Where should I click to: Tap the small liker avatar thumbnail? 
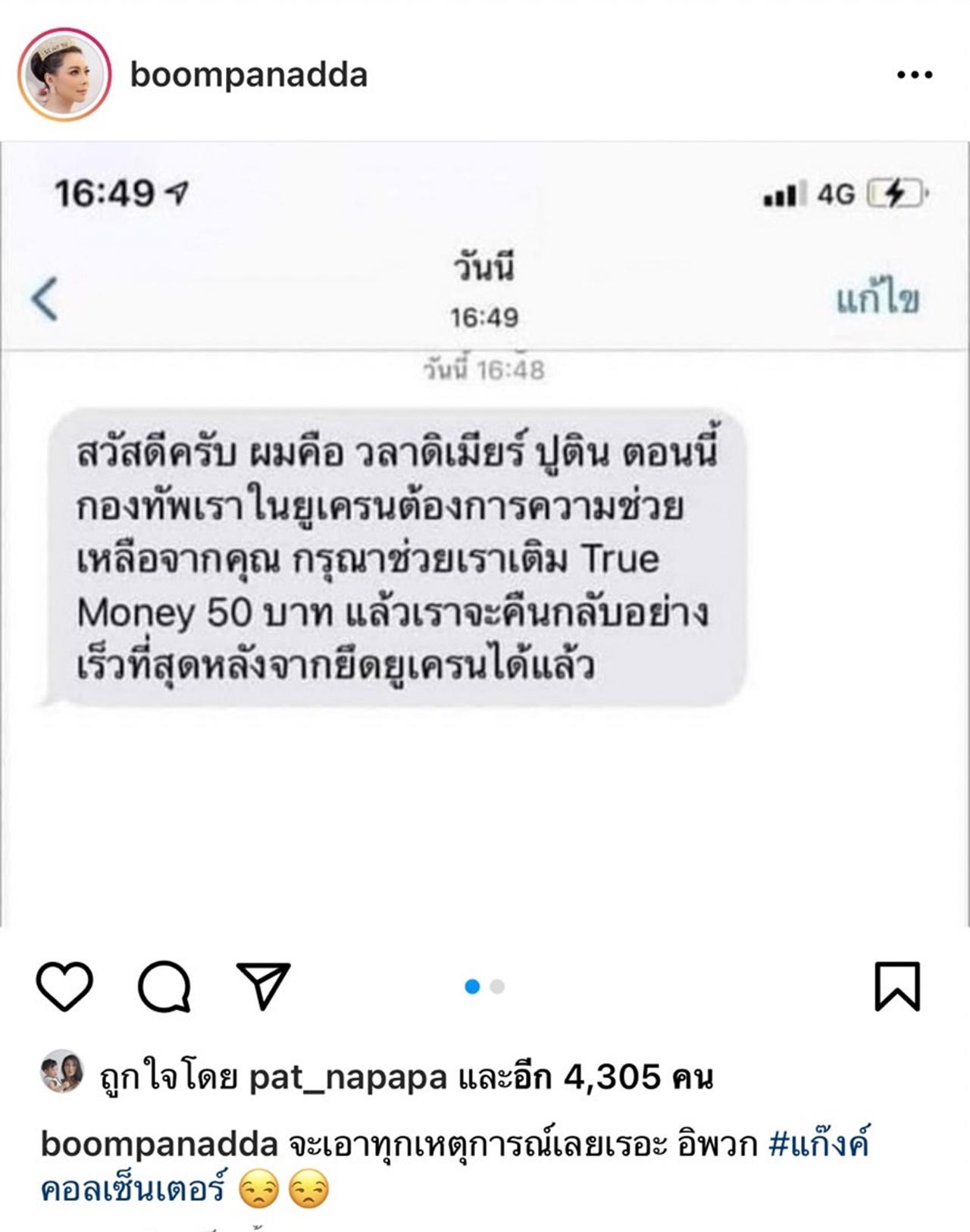(x=61, y=1071)
